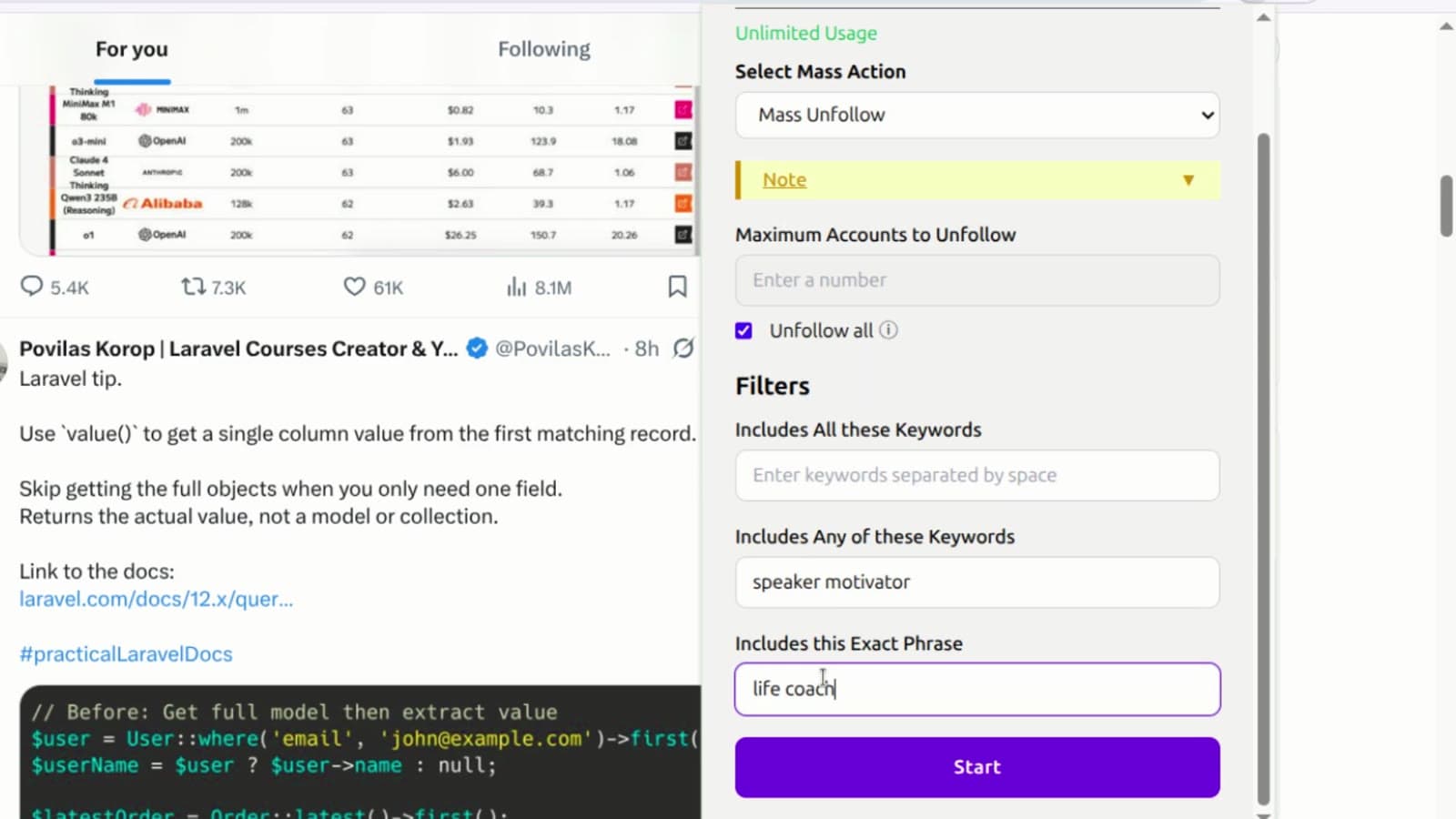Click the panel scrollbar up arrow
This screenshot has height=819, width=1456.
1263,17
